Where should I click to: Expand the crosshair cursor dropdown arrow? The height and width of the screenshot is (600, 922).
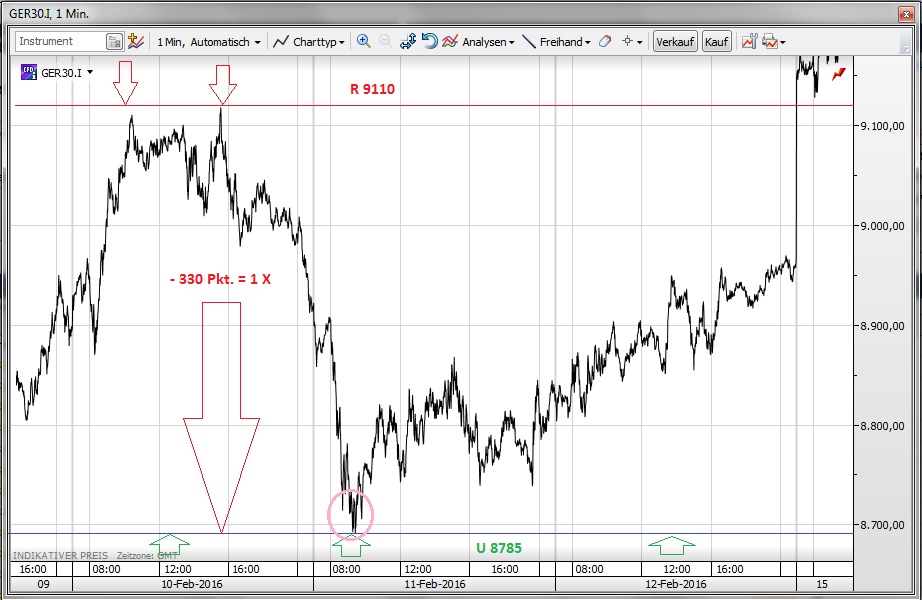tap(641, 42)
